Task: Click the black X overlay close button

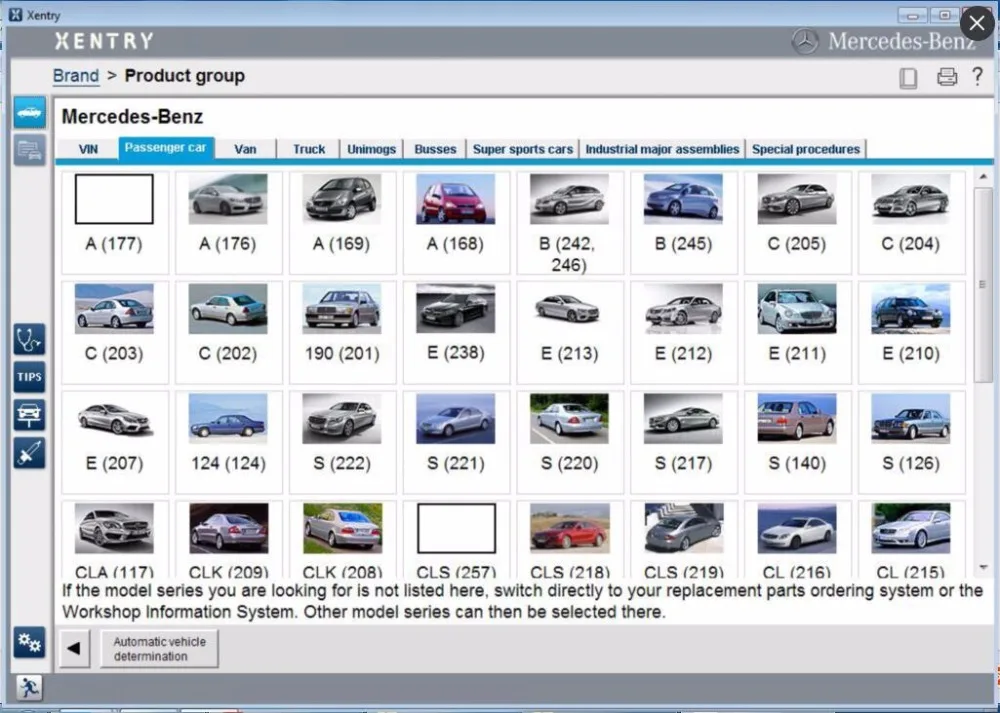Action: (x=976, y=24)
